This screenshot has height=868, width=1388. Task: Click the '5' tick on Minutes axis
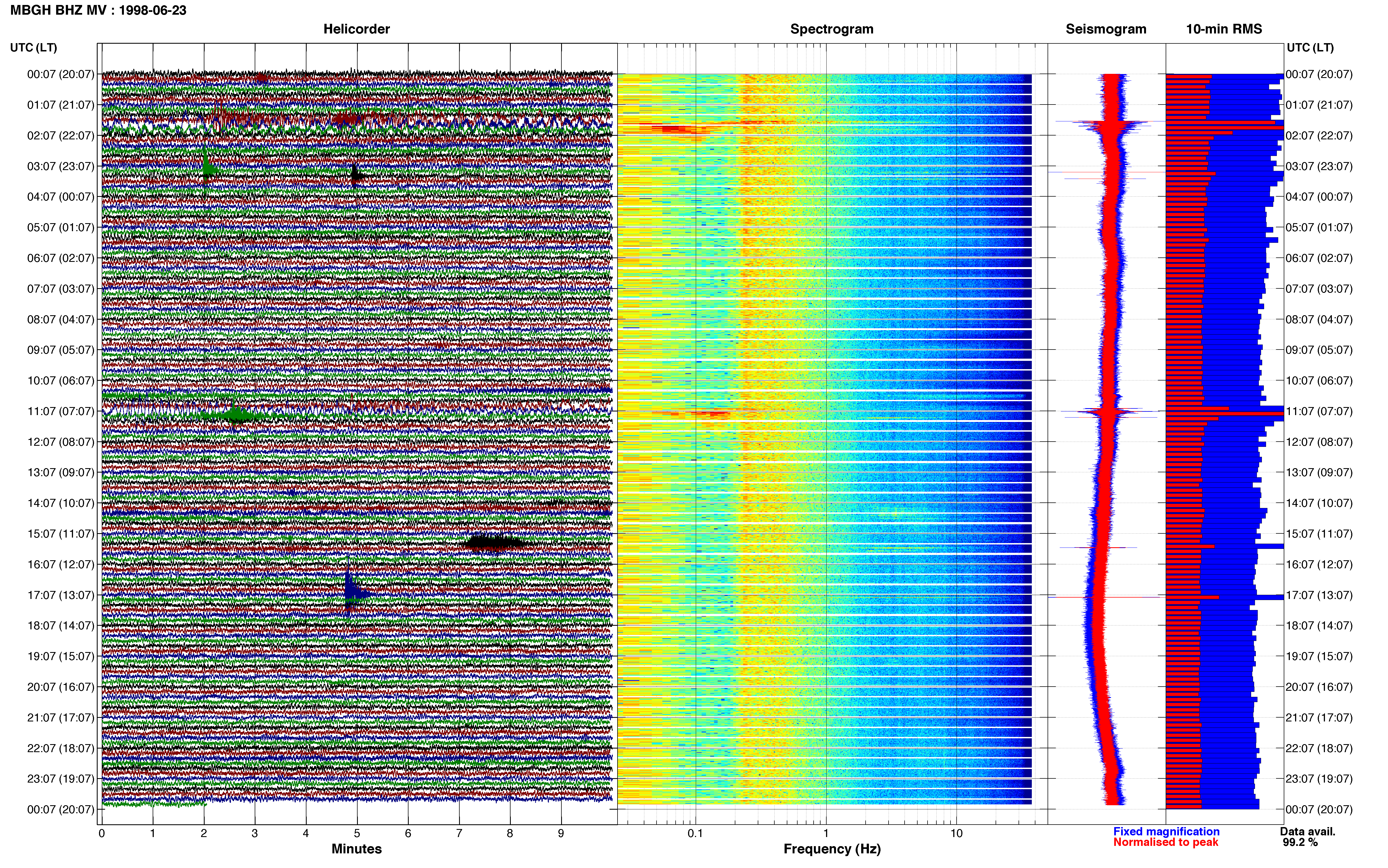[357, 833]
